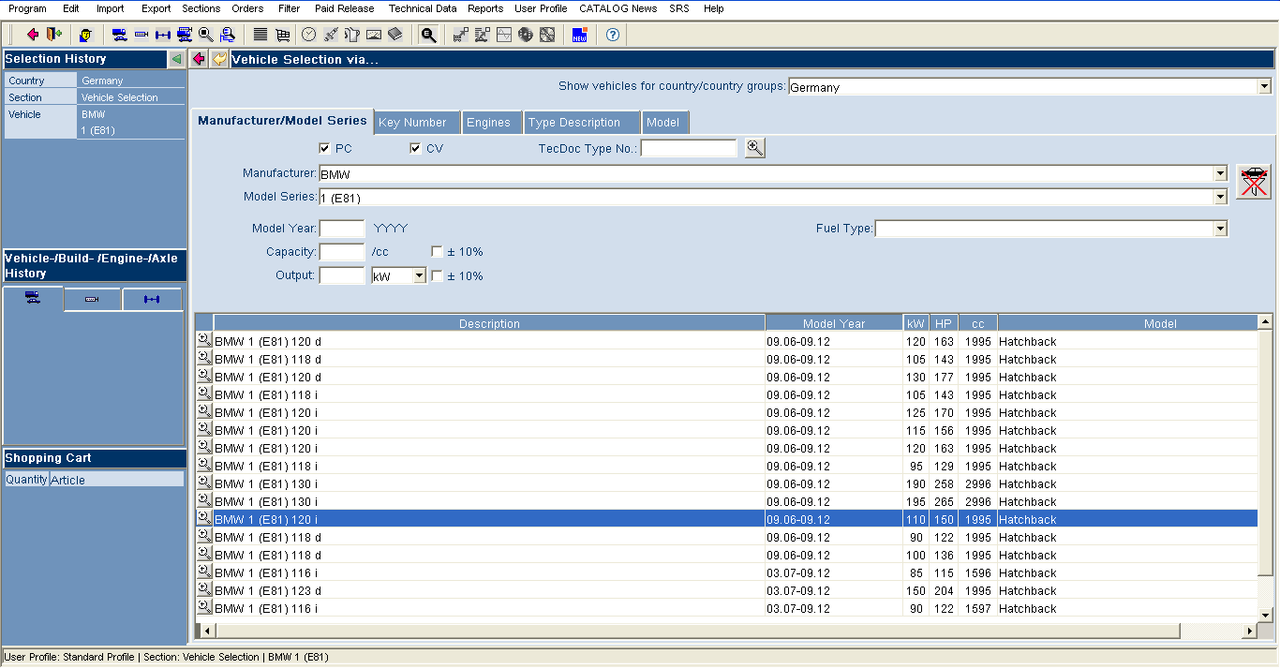Open the Paid Release menu
Image resolution: width=1280 pixels, height=668 pixels.
coord(344,8)
